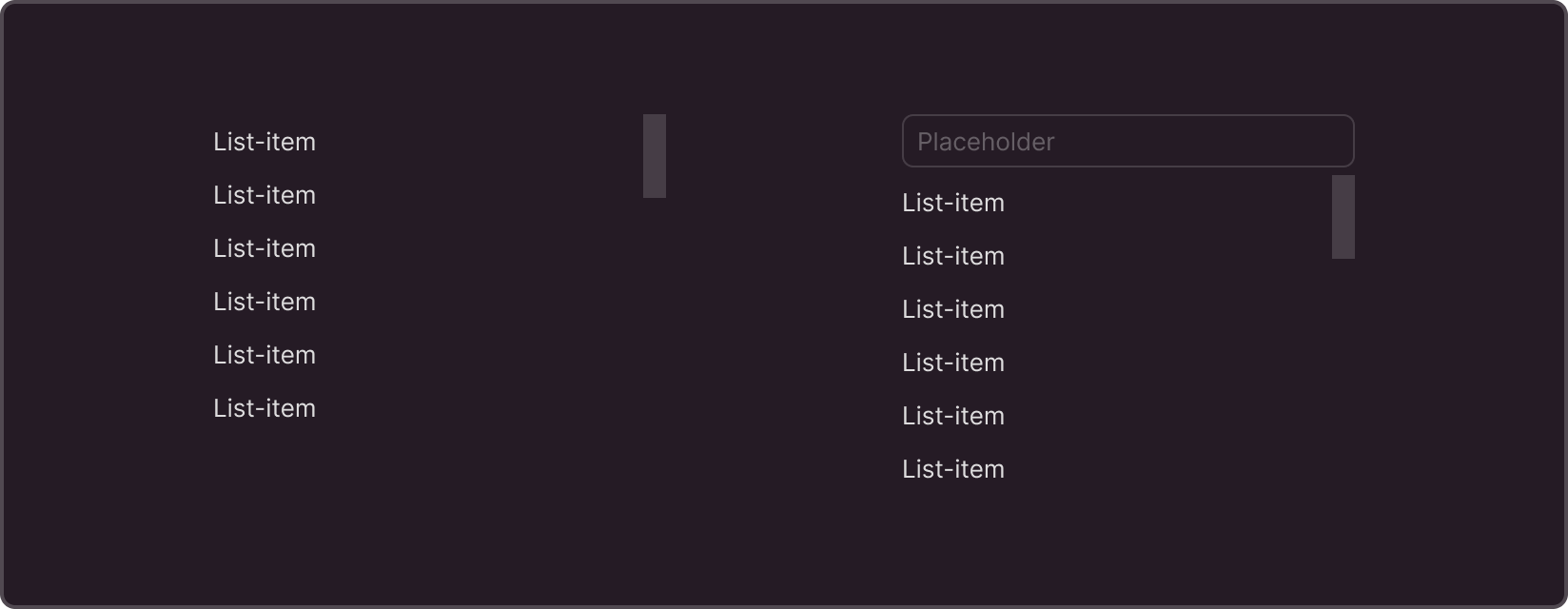Focus the Placeholder text input field
1568x609 pixels.
[1127, 141]
